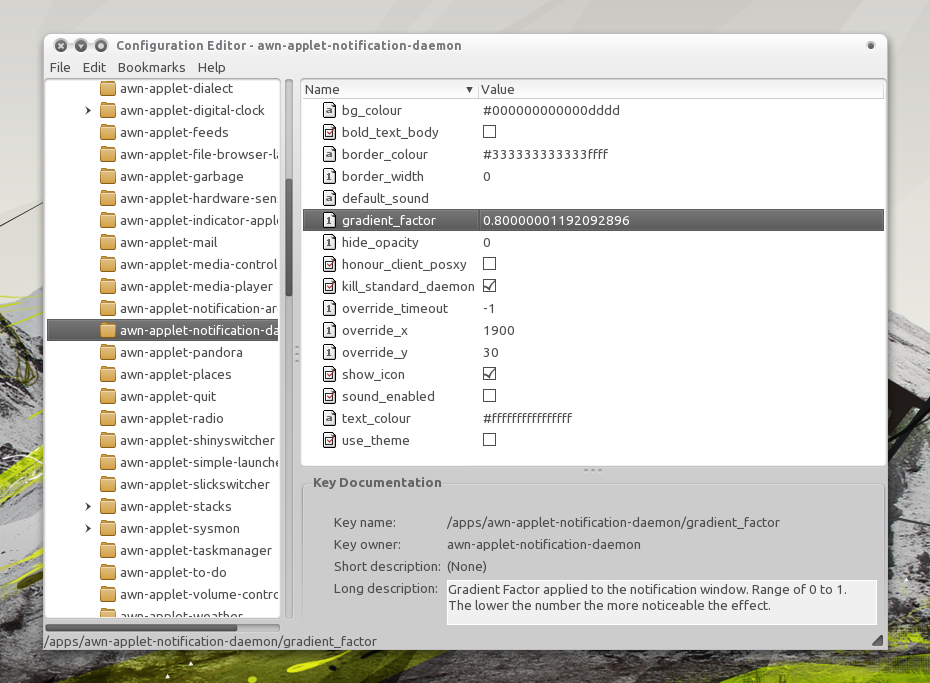930x683 pixels.
Task: Click the hide_opacity key icon
Action: point(329,242)
